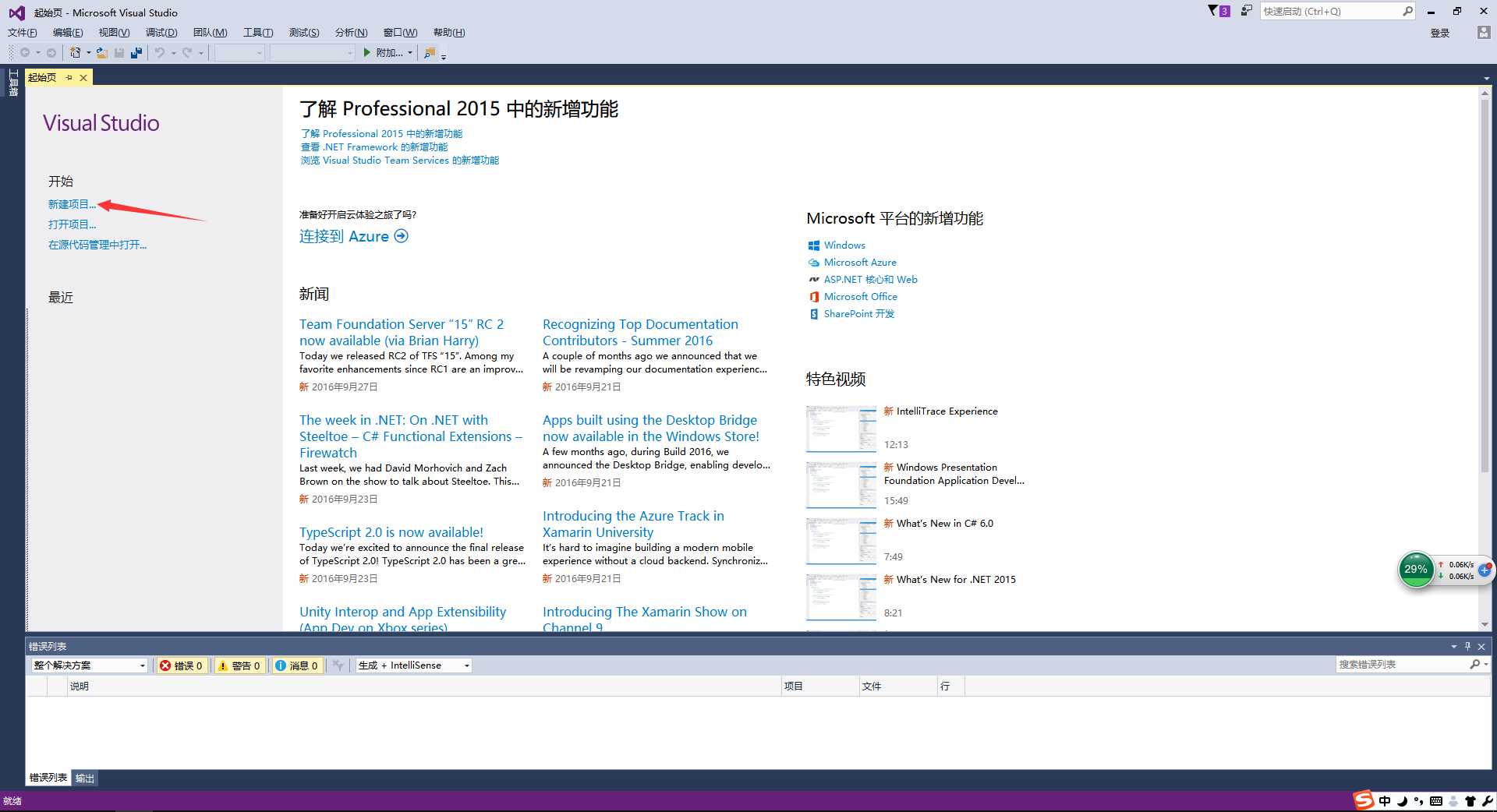Viewport: 1497px width, 812px height.
Task: Open the 调试(D) menu
Action: [x=161, y=33]
